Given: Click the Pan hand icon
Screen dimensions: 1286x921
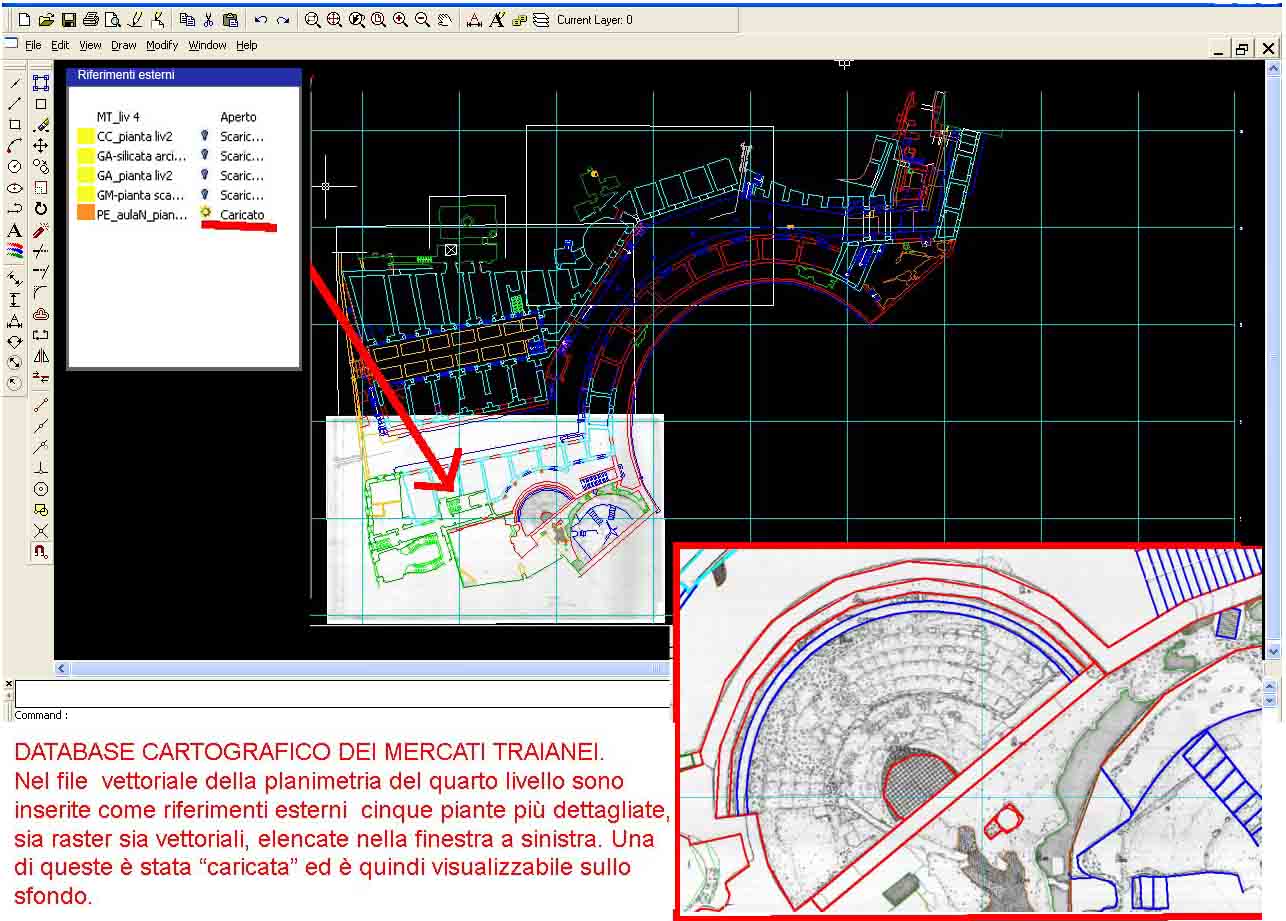Looking at the screenshot, I should tap(445, 20).
